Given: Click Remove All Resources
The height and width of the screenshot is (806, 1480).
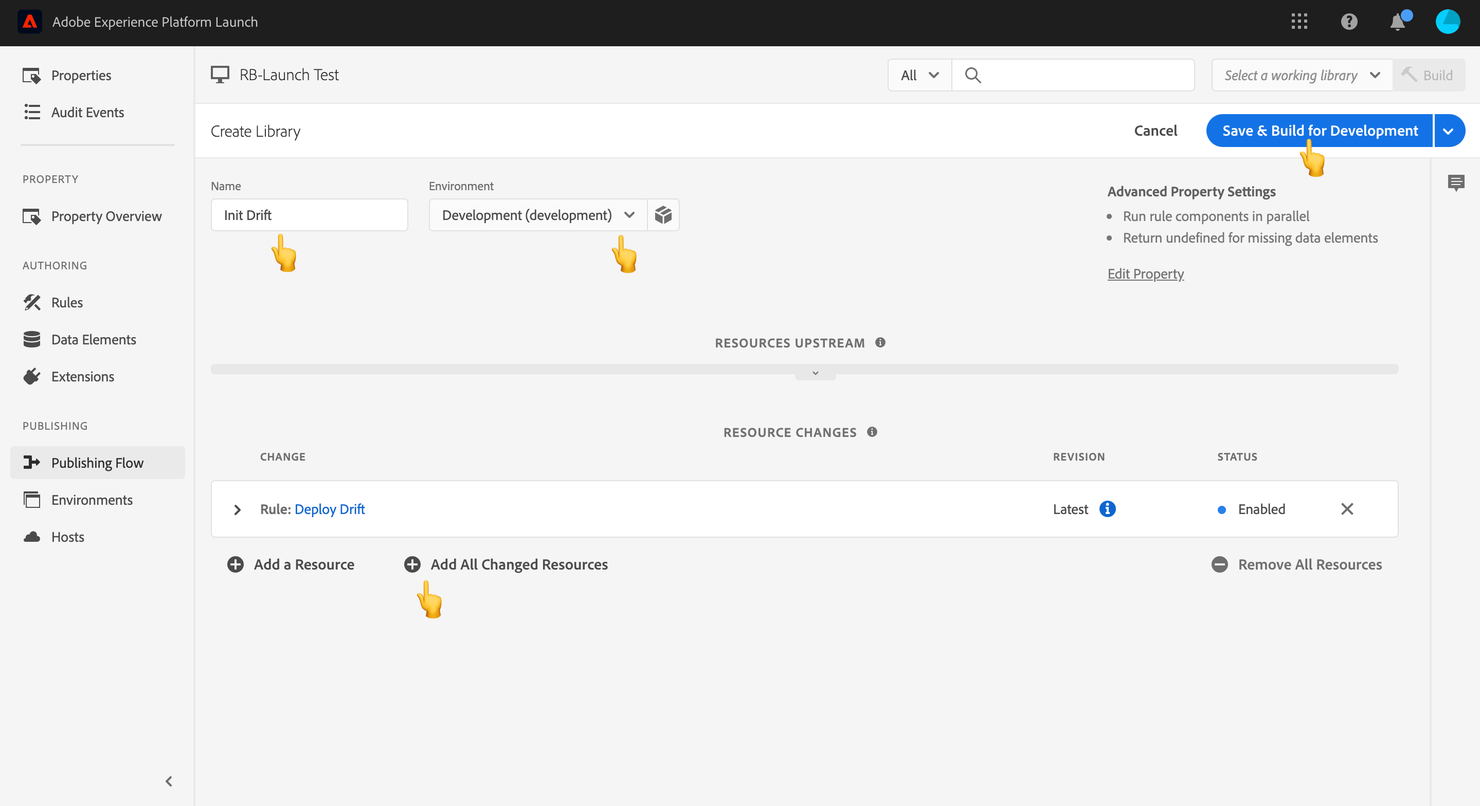Looking at the screenshot, I should pyautogui.click(x=1297, y=564).
